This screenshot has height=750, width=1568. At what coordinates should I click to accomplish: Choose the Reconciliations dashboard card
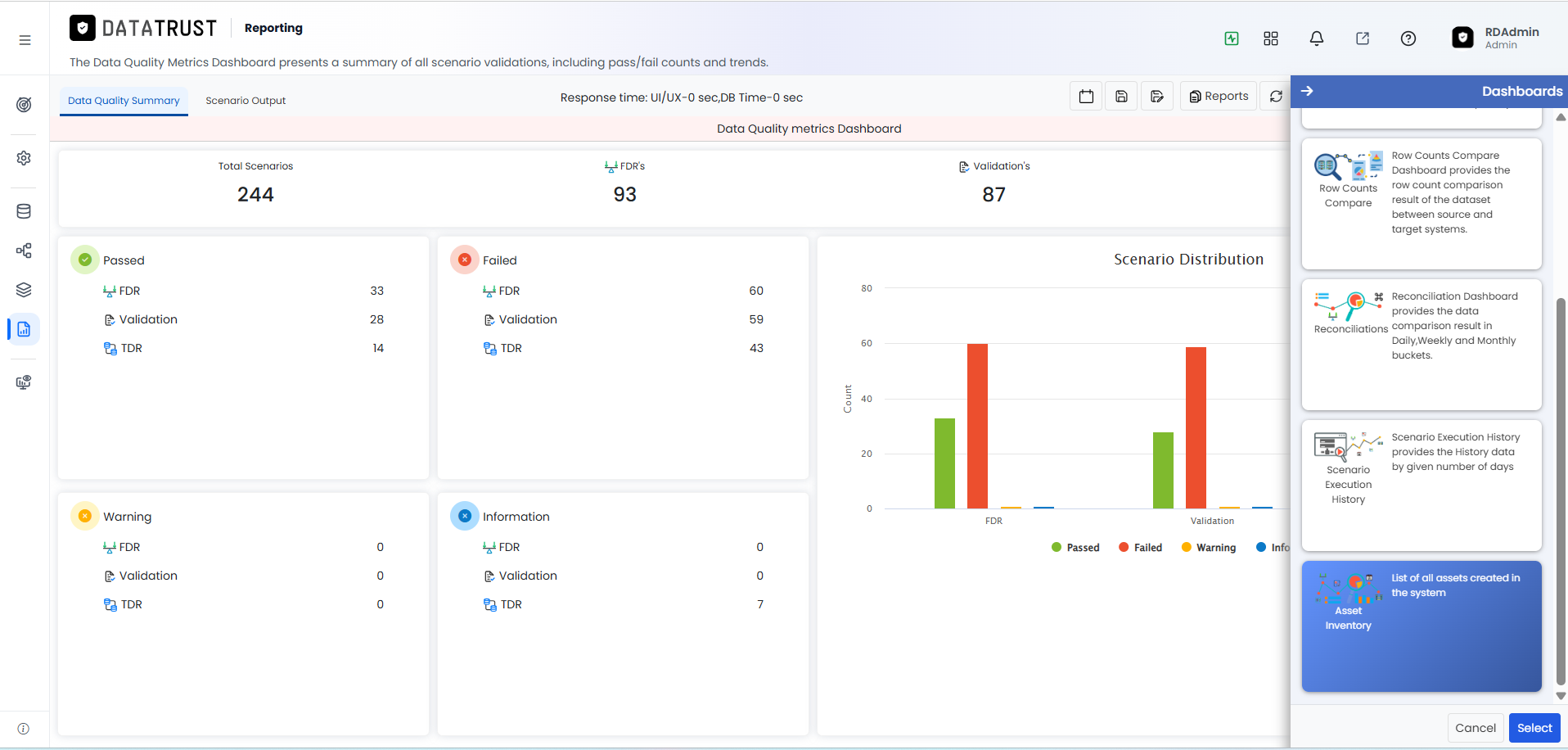pyautogui.click(x=1422, y=345)
